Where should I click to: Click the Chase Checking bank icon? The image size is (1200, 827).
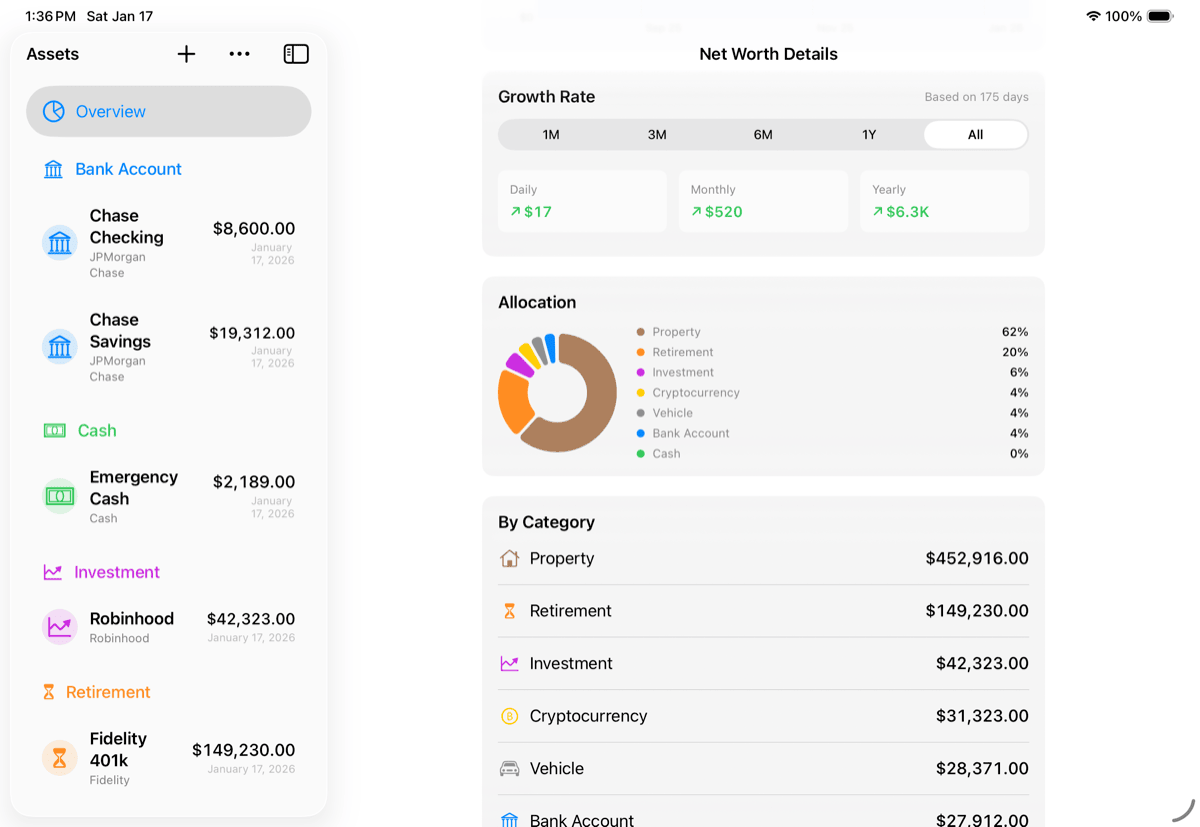coord(60,243)
